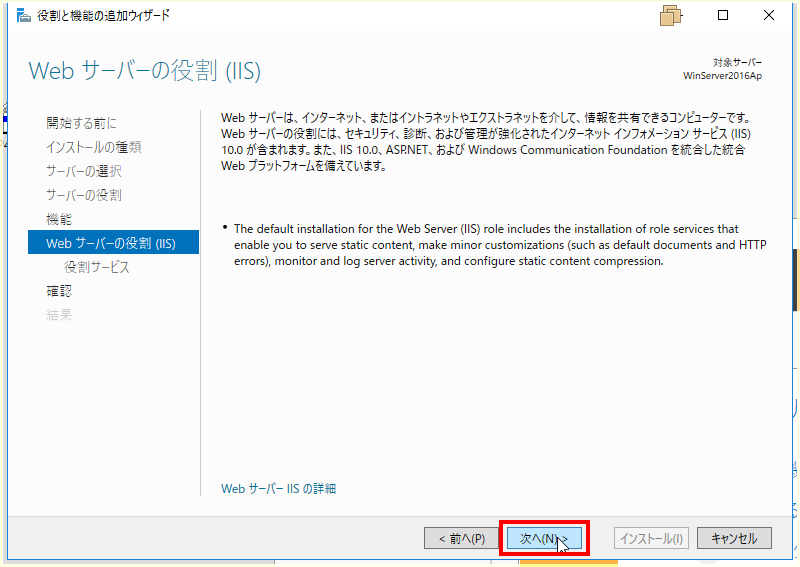Go back with the 前へ(P) button
This screenshot has width=800, height=567.
coord(461,538)
